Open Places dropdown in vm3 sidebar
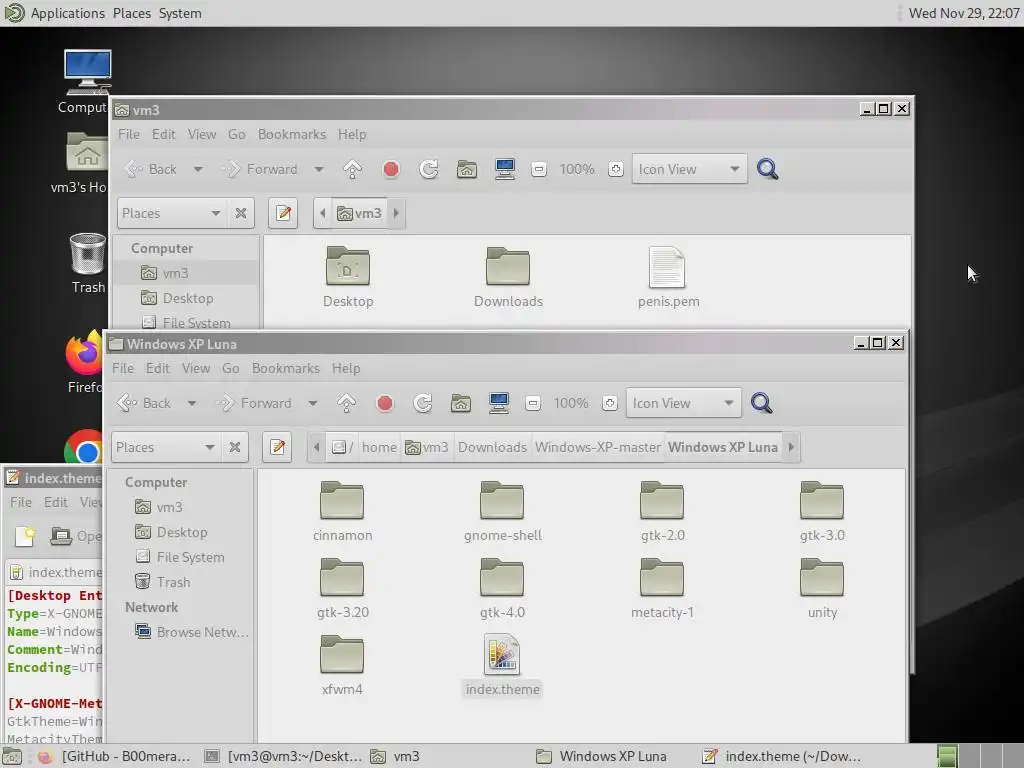 click(172, 213)
